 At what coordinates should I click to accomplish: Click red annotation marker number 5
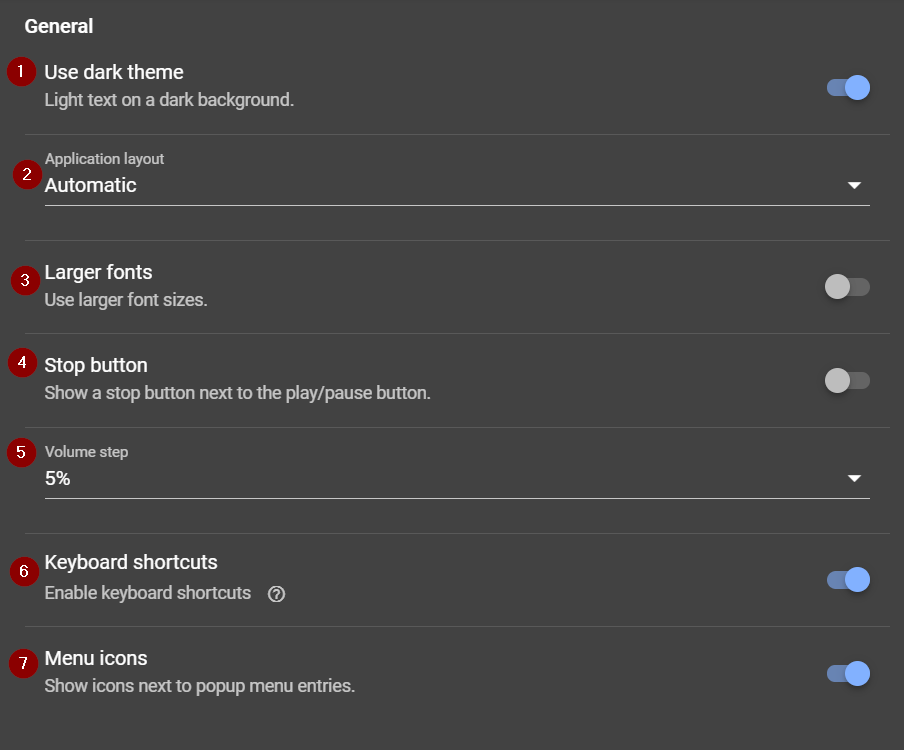click(x=21, y=452)
